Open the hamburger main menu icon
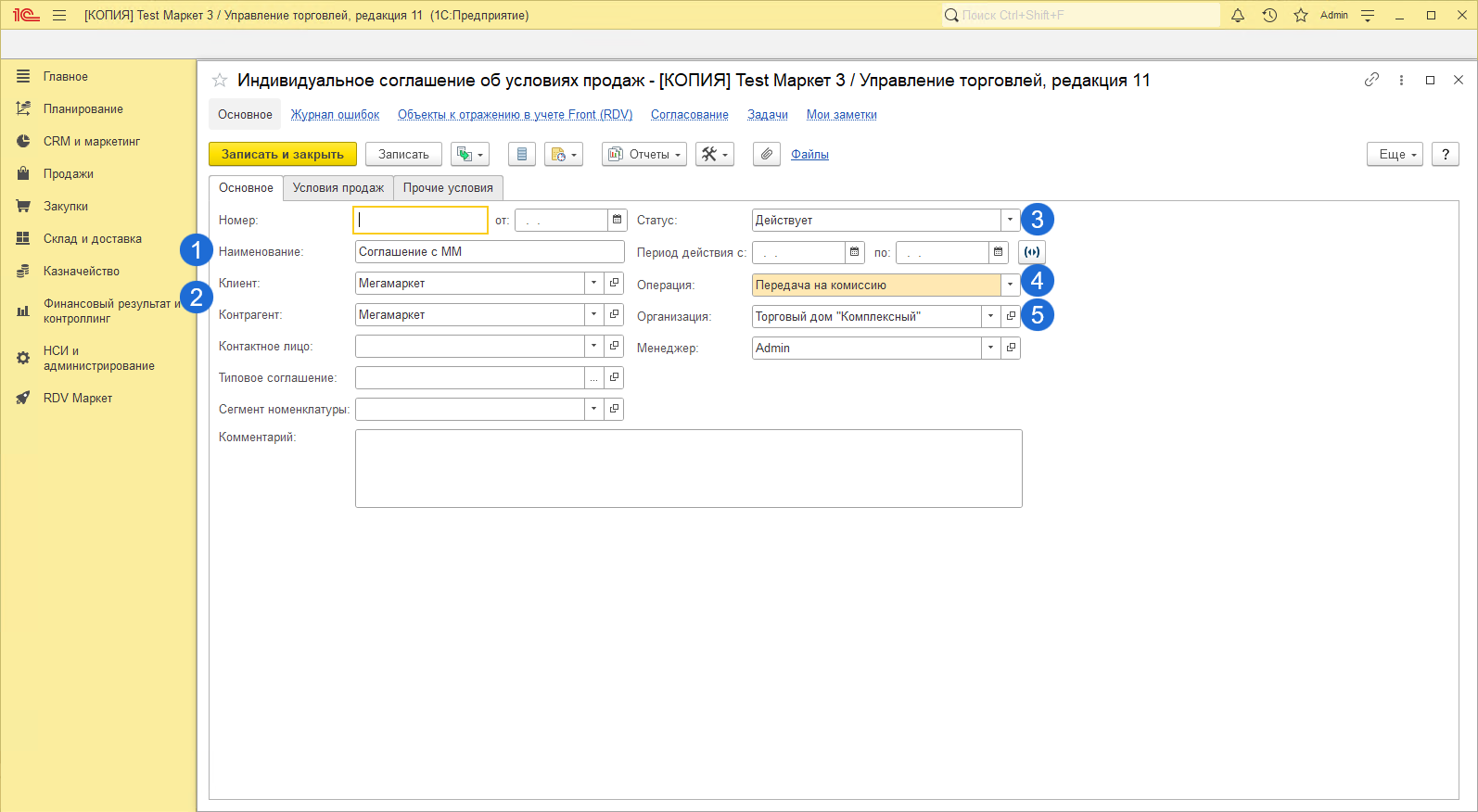The image size is (1478, 812). [x=59, y=15]
